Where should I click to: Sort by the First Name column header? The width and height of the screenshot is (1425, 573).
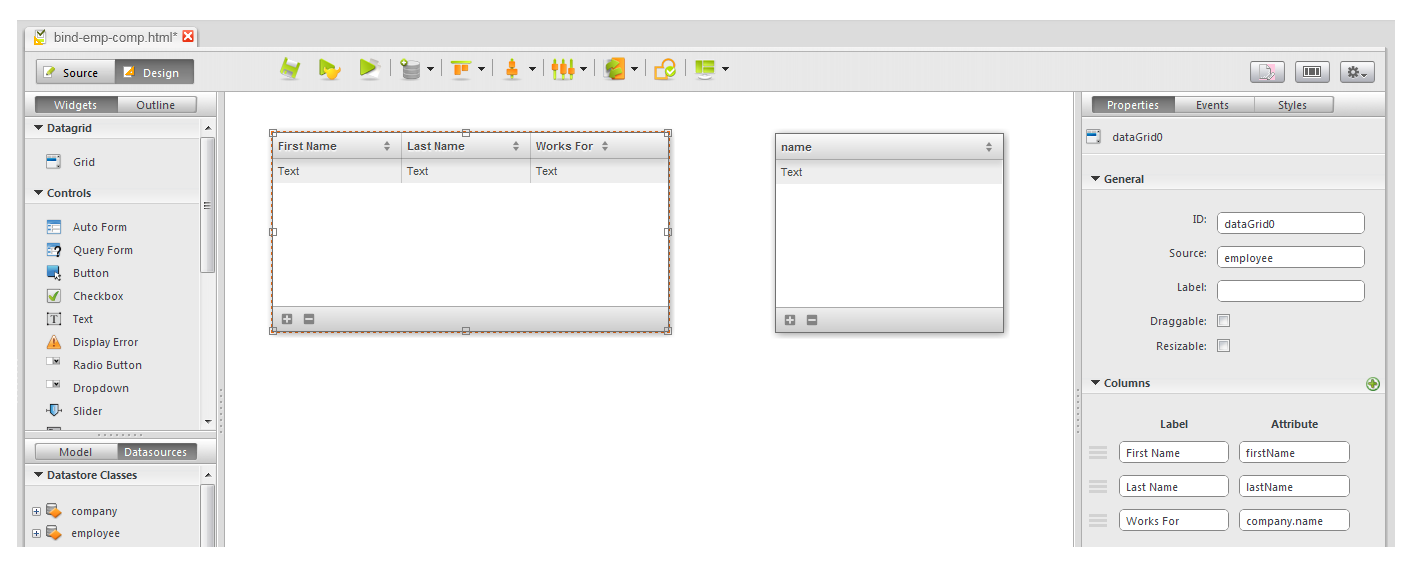336,146
